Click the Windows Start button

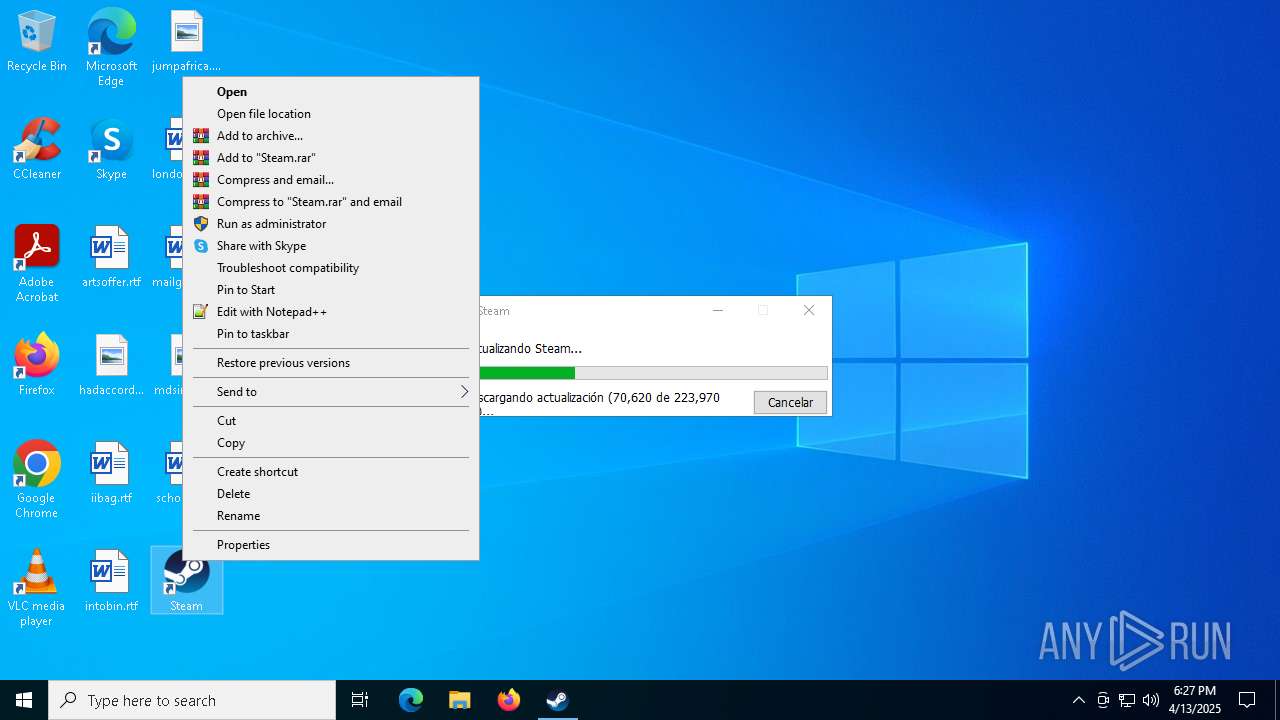point(24,700)
